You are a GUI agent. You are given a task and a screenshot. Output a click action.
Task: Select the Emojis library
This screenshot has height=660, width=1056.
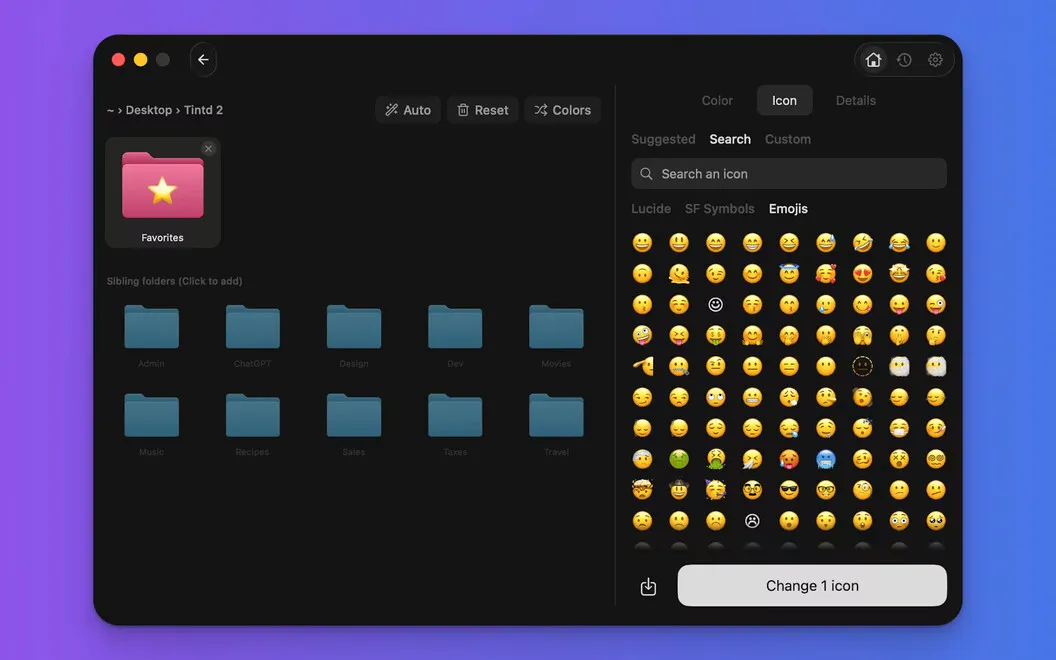[x=788, y=209]
